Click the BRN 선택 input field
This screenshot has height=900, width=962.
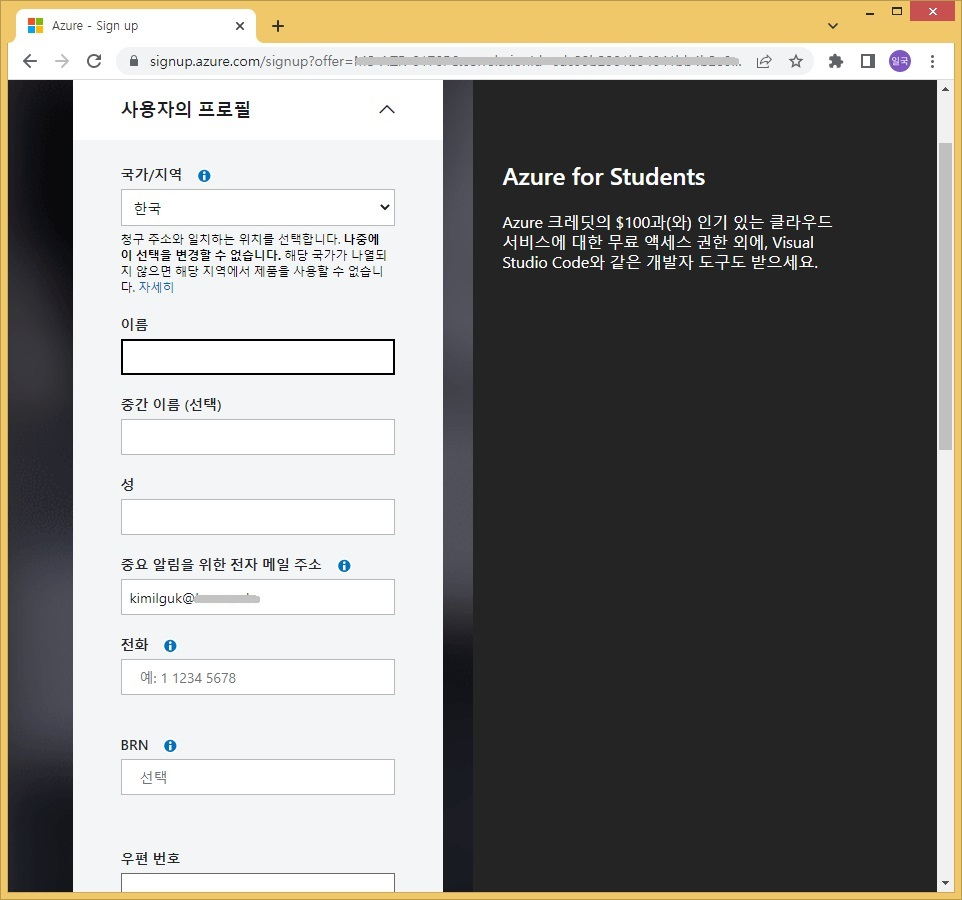[258, 777]
